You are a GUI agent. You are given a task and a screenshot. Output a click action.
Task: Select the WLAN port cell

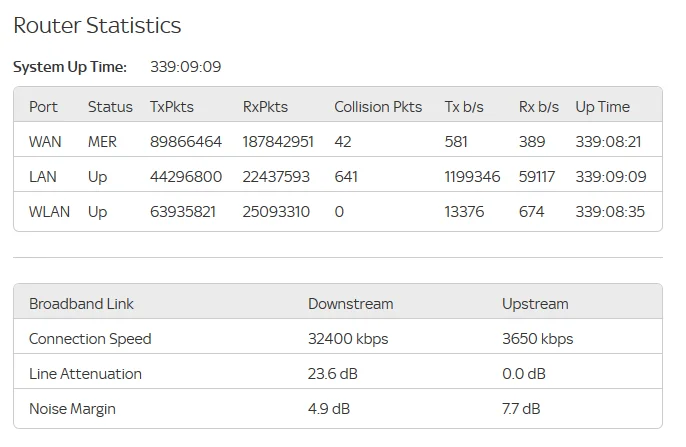[x=49, y=212]
